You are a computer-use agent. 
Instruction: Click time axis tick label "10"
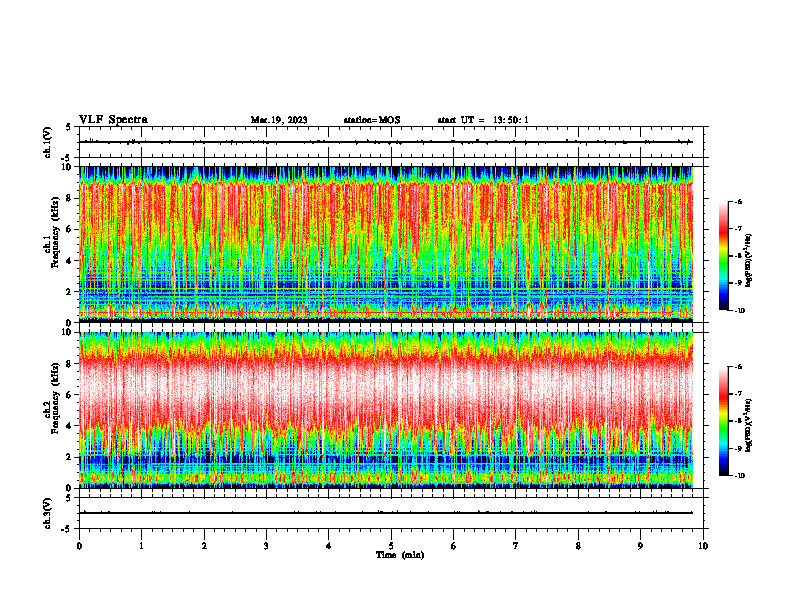(703, 546)
